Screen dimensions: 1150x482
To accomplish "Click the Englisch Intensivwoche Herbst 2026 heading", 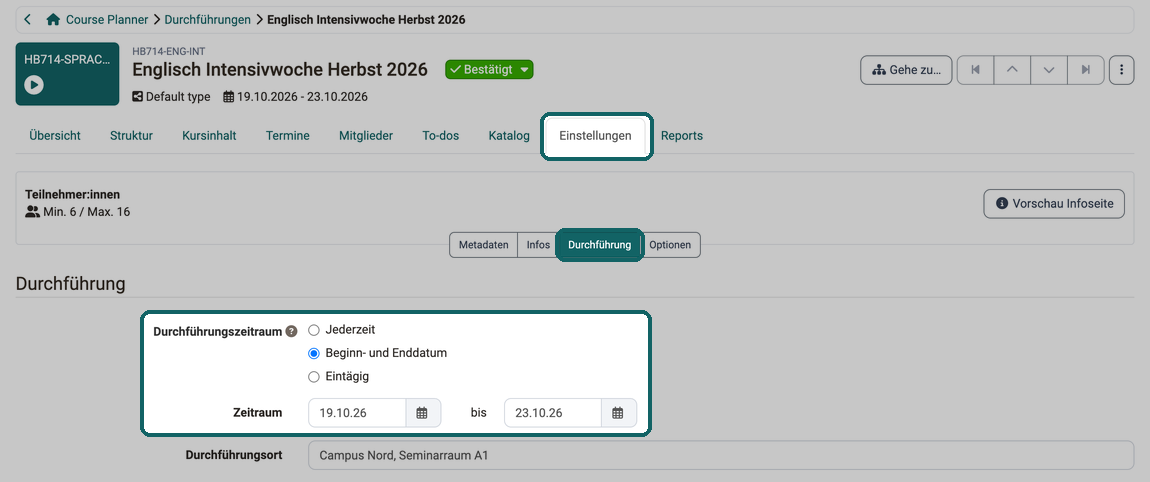I will pyautogui.click(x=279, y=70).
